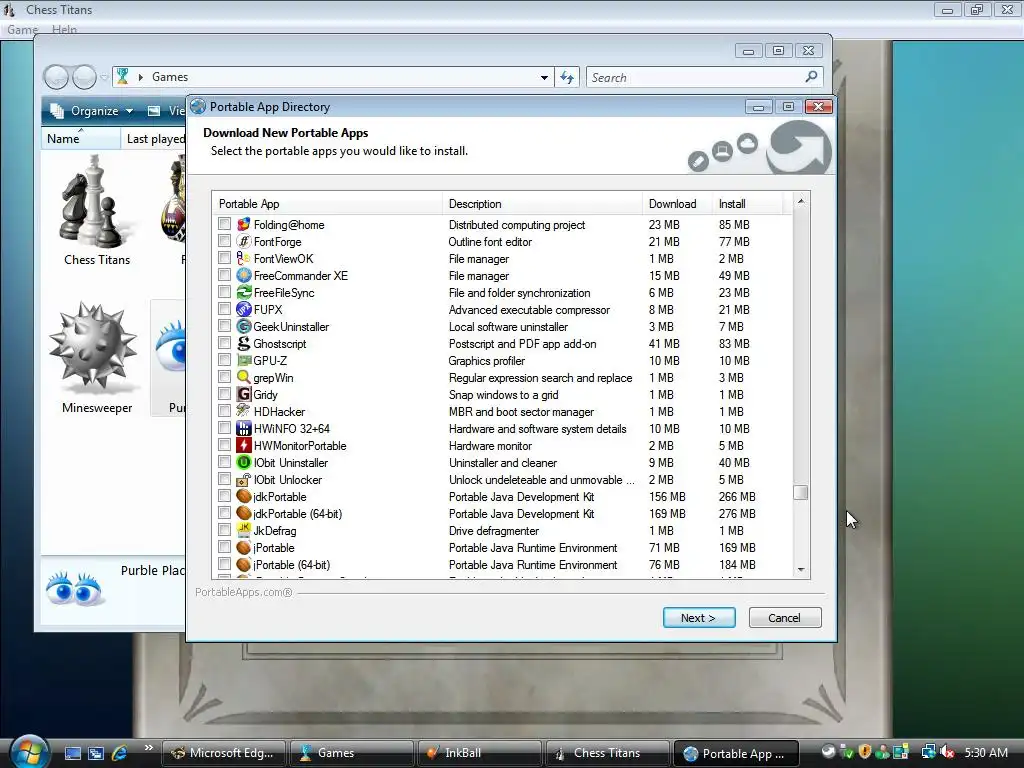Open recent pages dropdown beside navigation buttons
The image size is (1024, 768).
click(104, 78)
